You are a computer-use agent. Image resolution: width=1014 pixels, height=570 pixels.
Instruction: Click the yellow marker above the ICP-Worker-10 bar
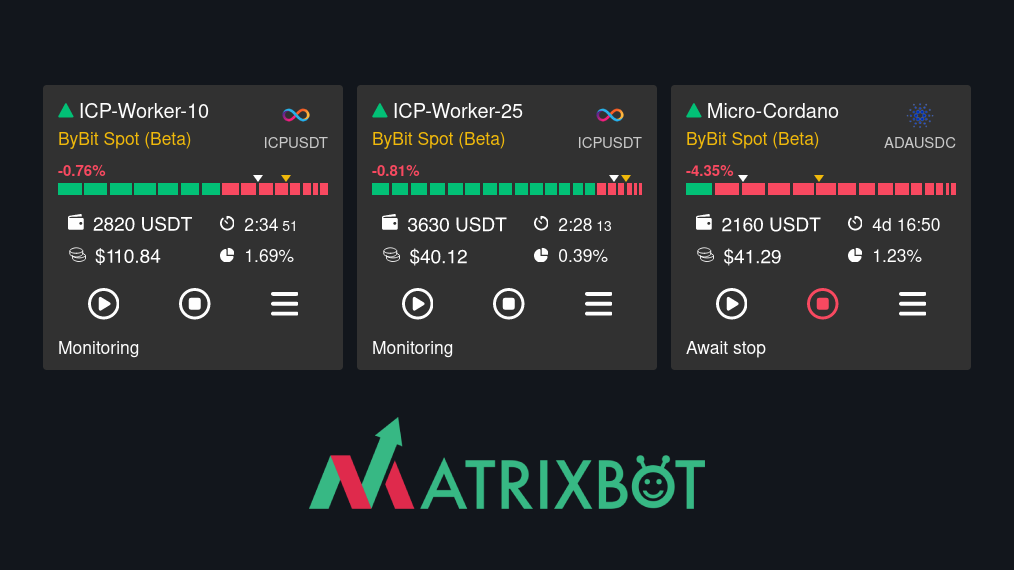pos(286,178)
